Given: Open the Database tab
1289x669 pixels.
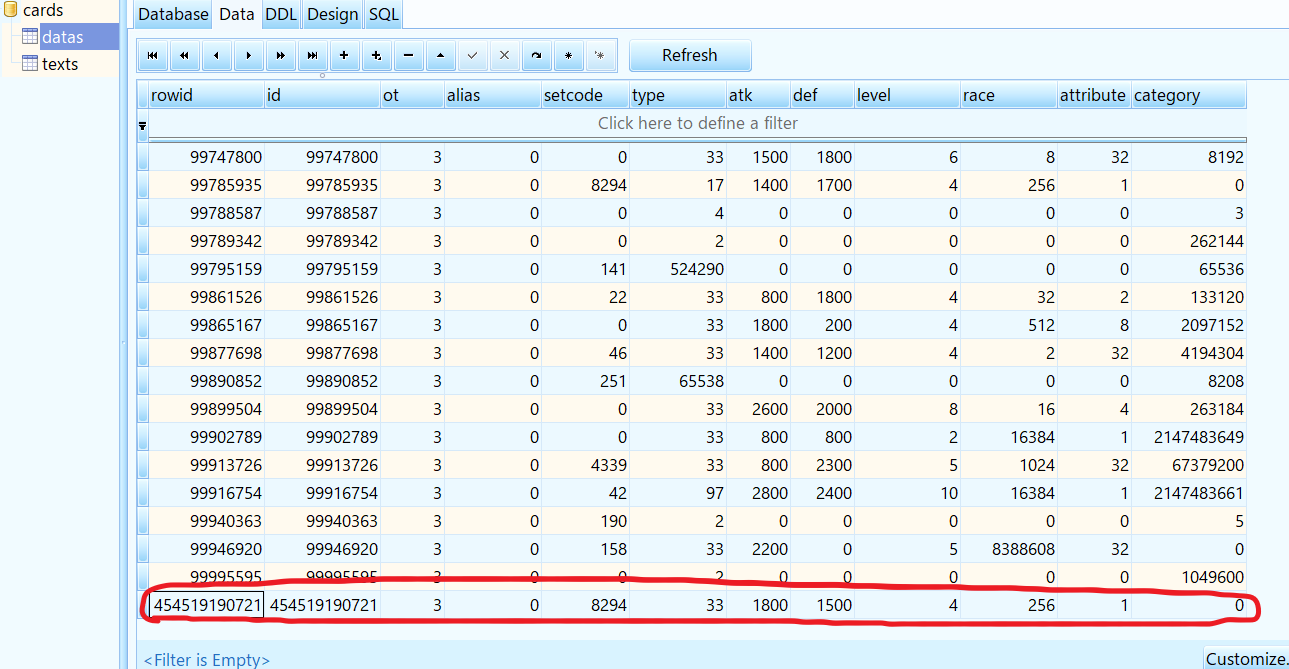Looking at the screenshot, I should point(174,15).
